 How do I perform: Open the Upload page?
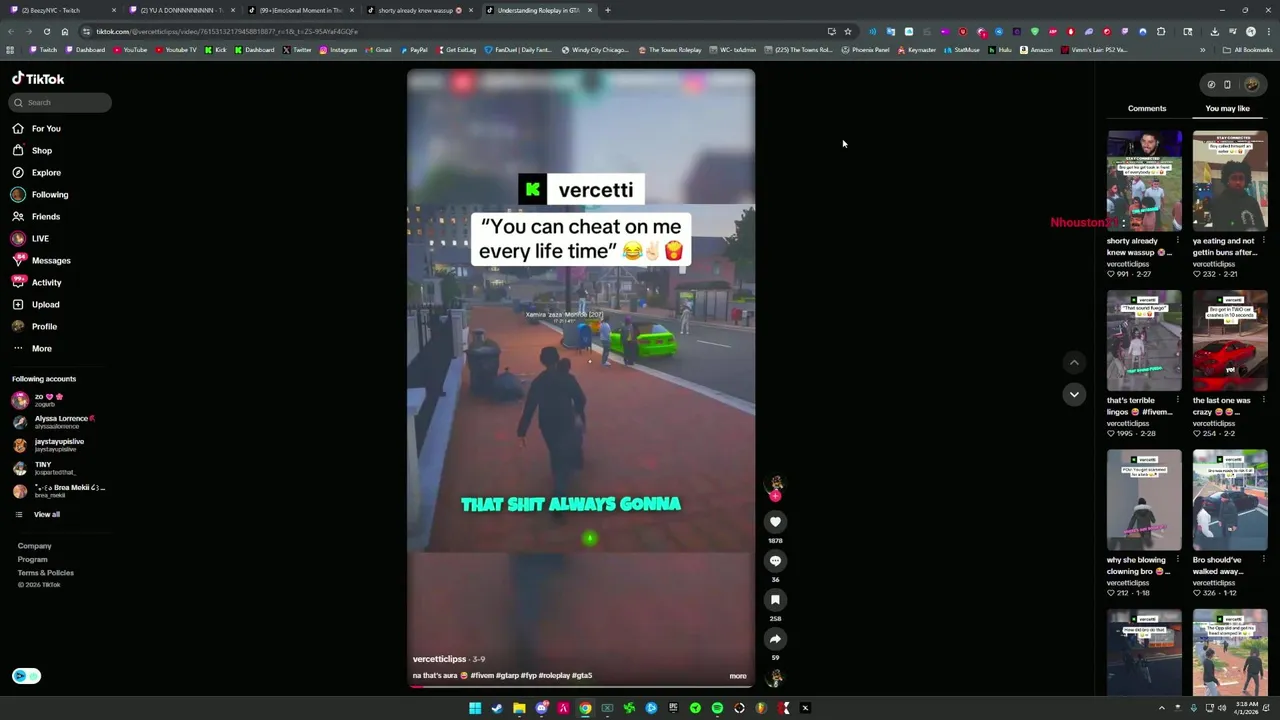point(37,305)
